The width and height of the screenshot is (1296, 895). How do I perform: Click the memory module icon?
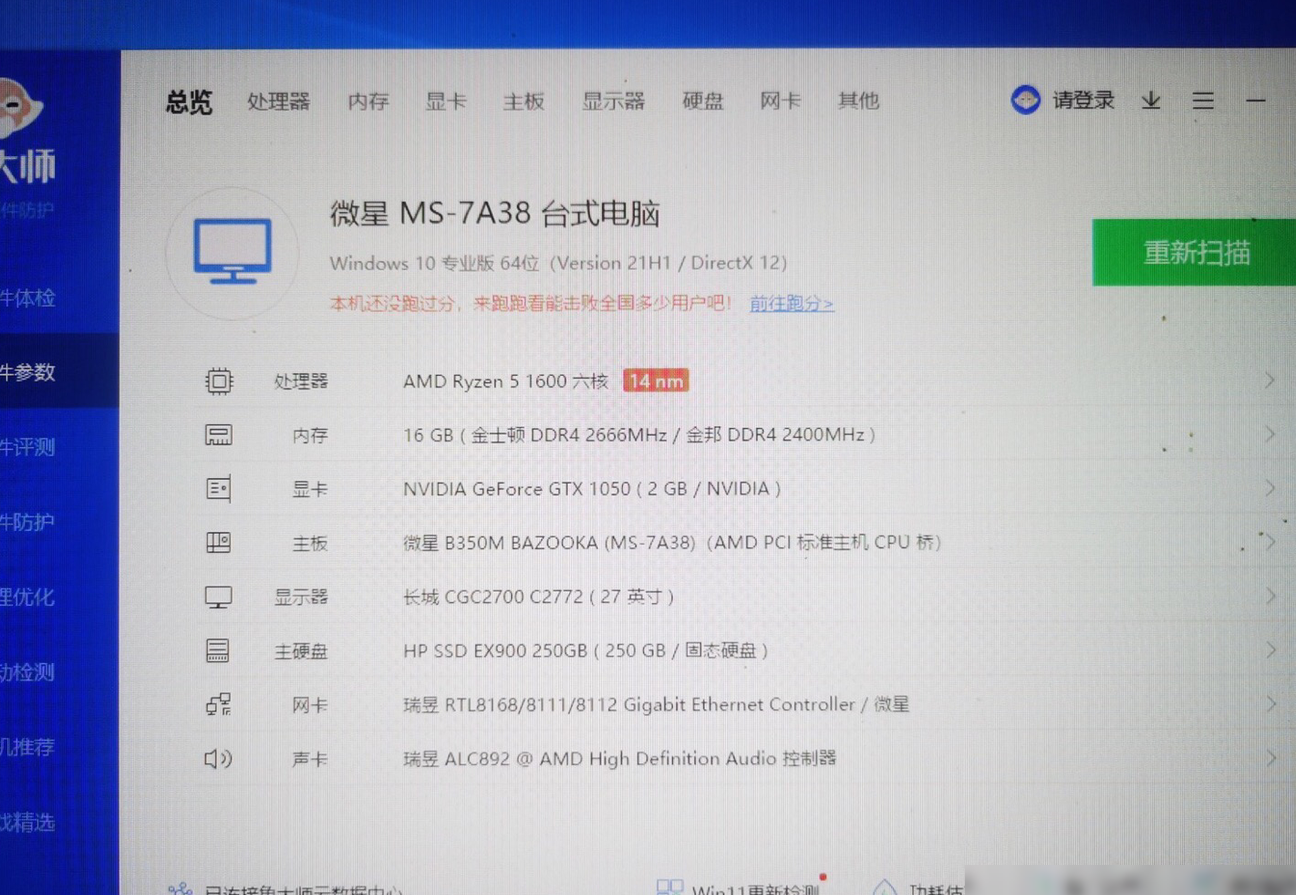(218, 435)
